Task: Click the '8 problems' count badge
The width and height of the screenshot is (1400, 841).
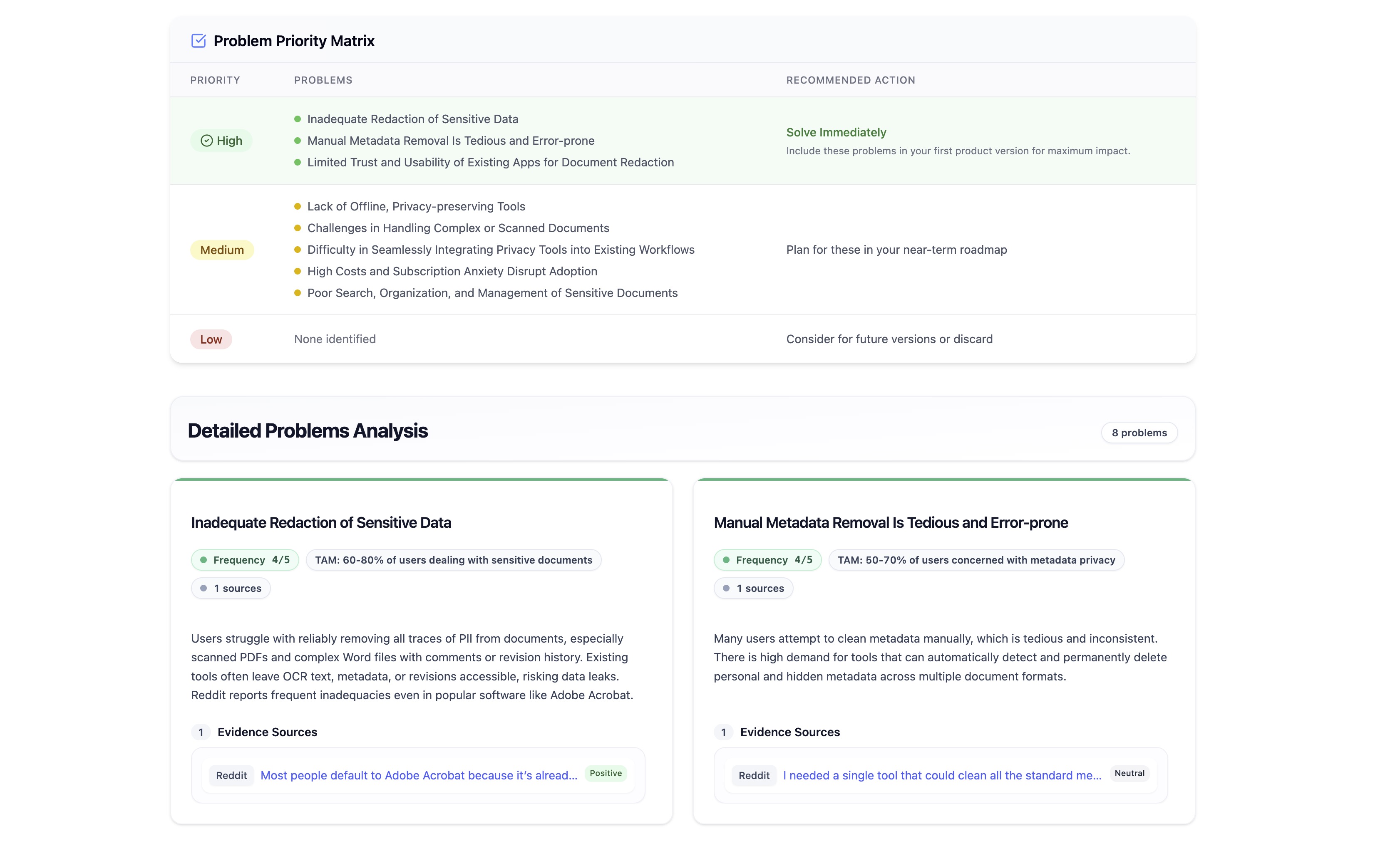Action: click(x=1139, y=433)
